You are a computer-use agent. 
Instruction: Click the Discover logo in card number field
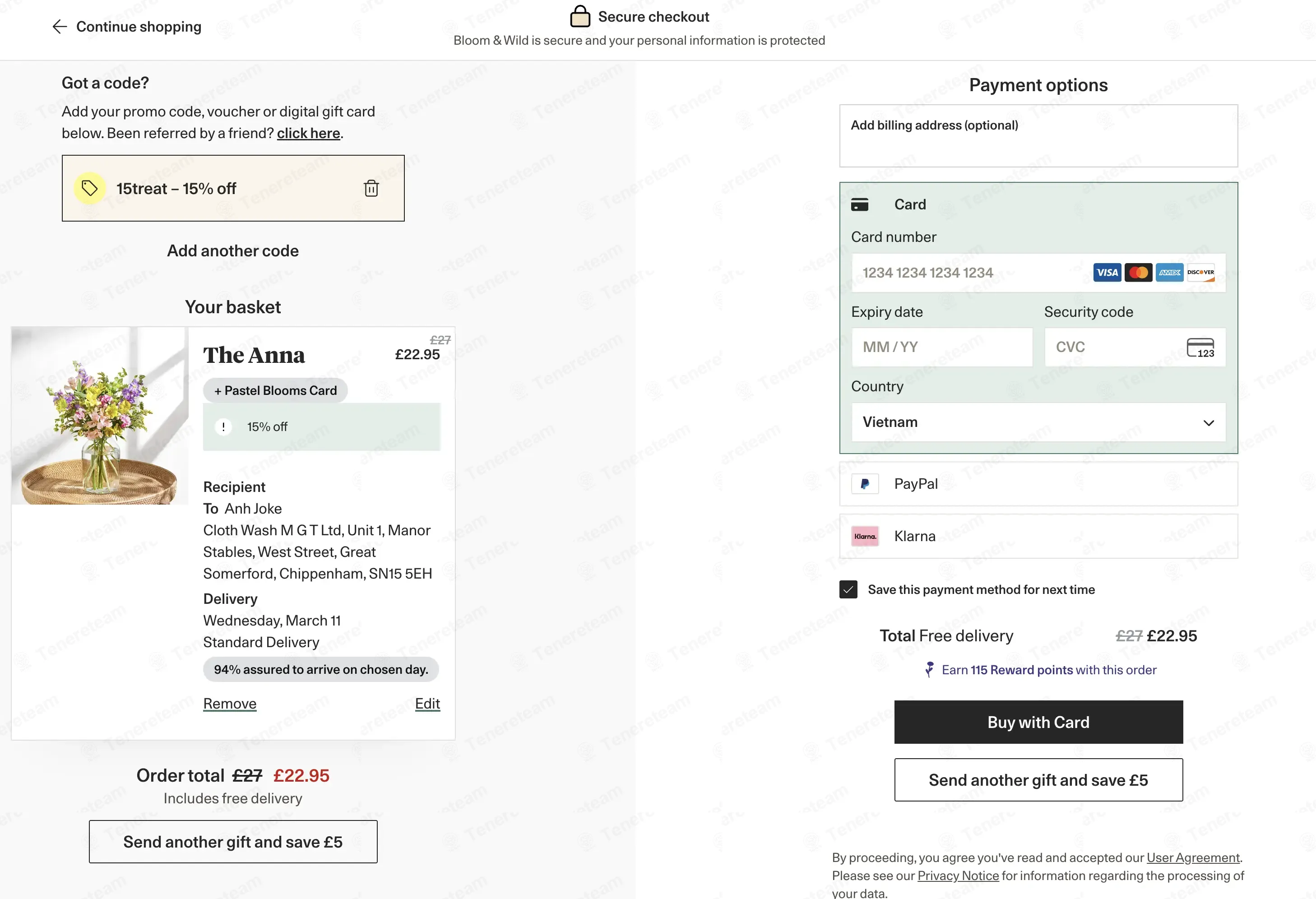[1200, 273]
